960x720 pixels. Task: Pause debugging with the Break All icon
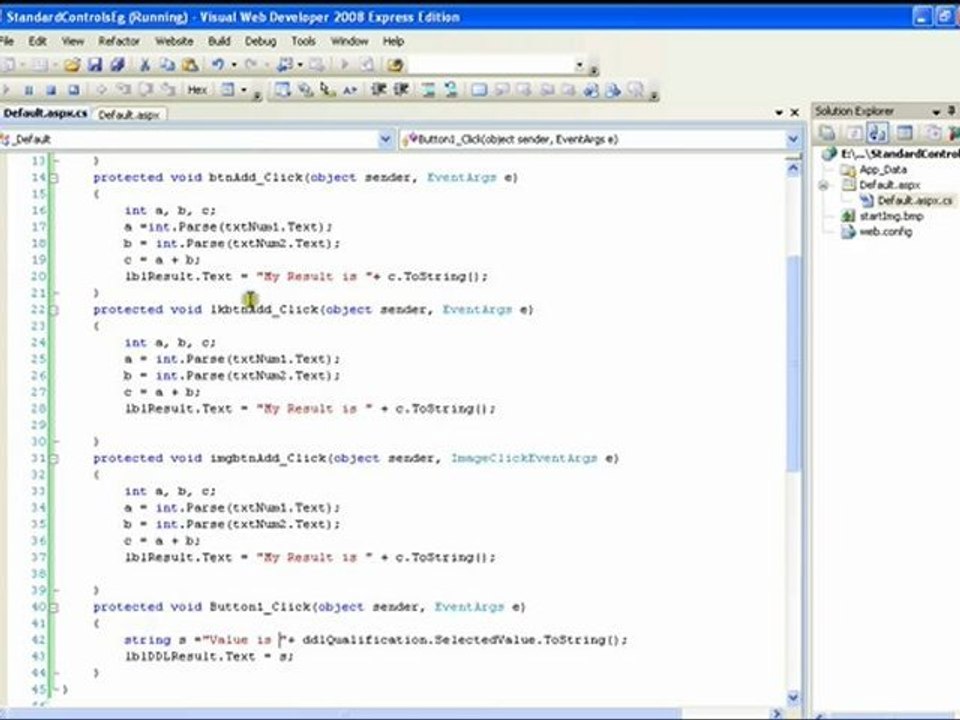(29, 90)
